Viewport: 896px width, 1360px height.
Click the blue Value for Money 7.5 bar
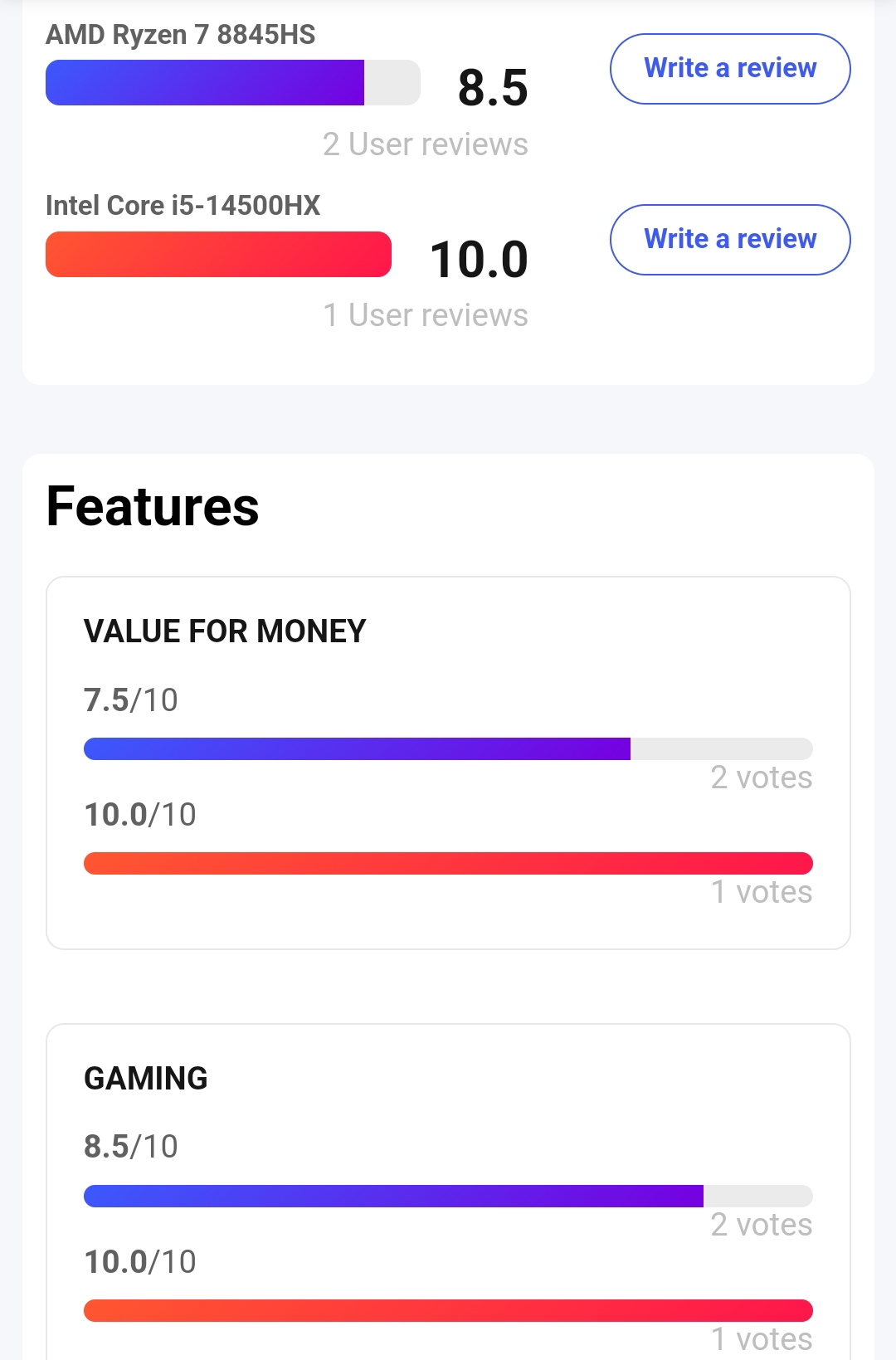(x=448, y=748)
